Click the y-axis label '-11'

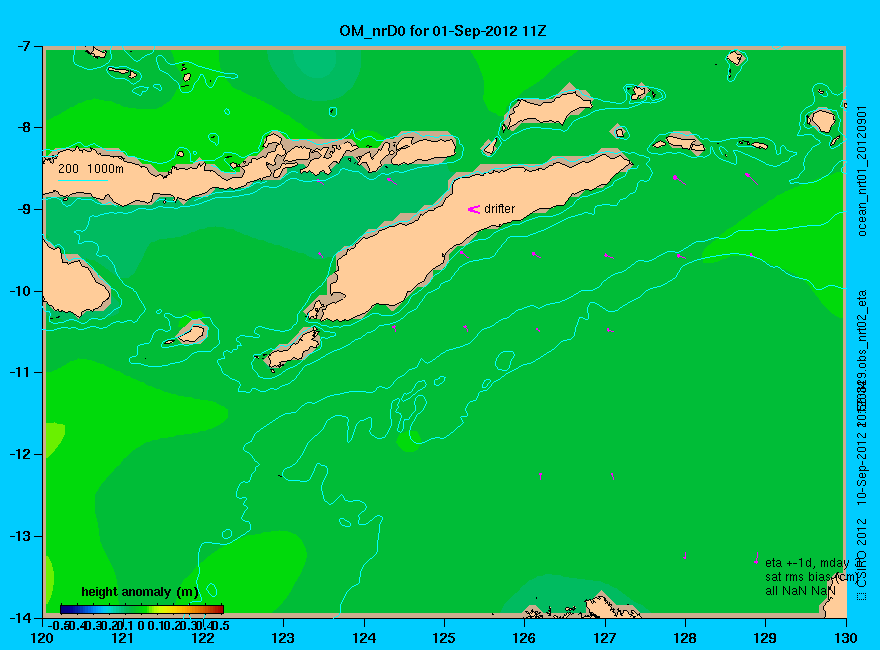21,372
